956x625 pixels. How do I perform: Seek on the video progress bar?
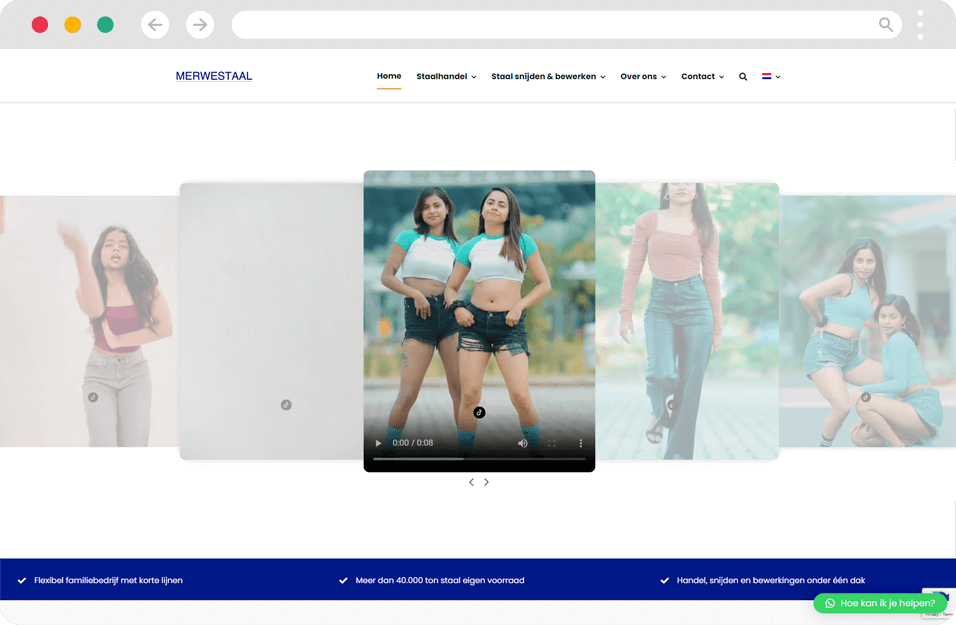pos(479,459)
